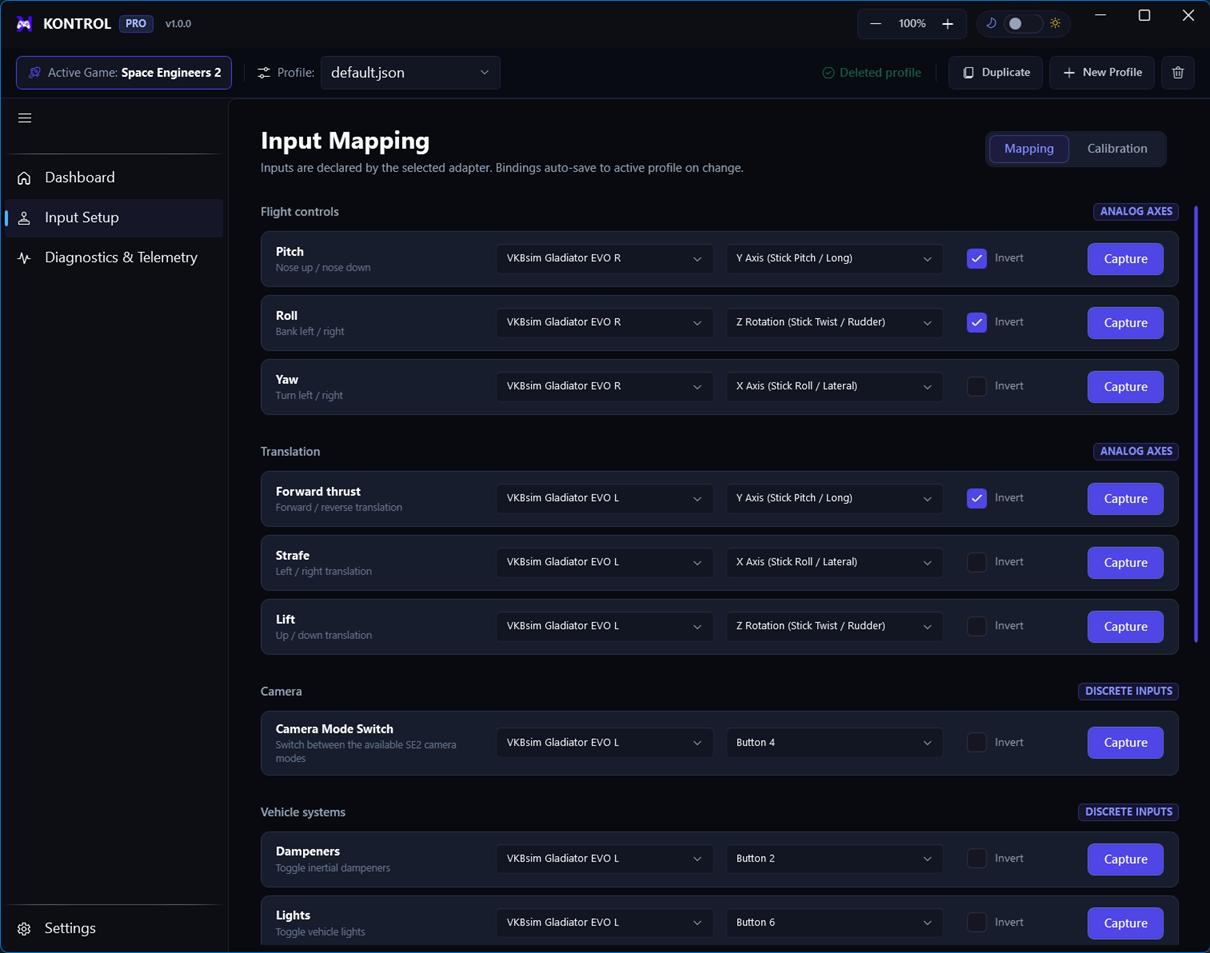Screen dimensions: 1210x953
Task: Check Invert for Camera Mode Switch
Action: [x=977, y=742]
